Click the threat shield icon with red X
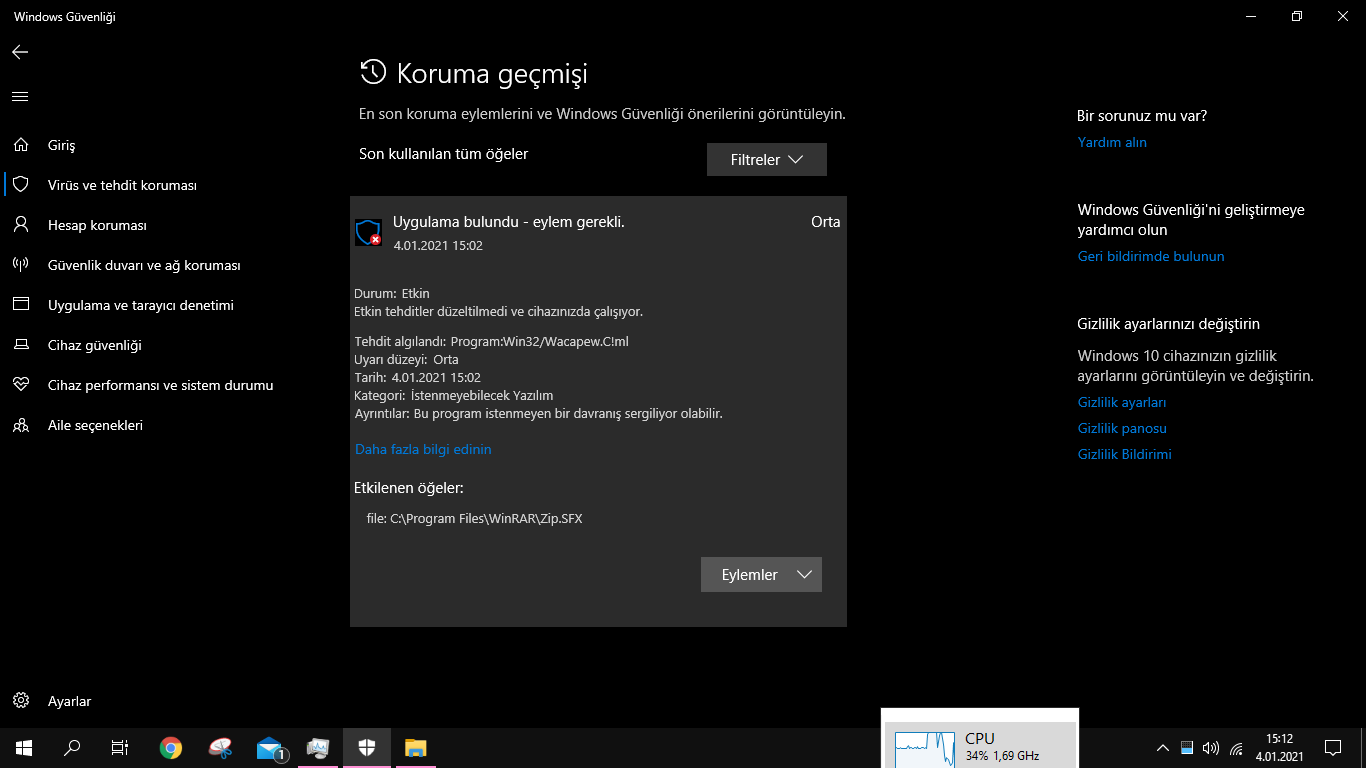 [368, 232]
